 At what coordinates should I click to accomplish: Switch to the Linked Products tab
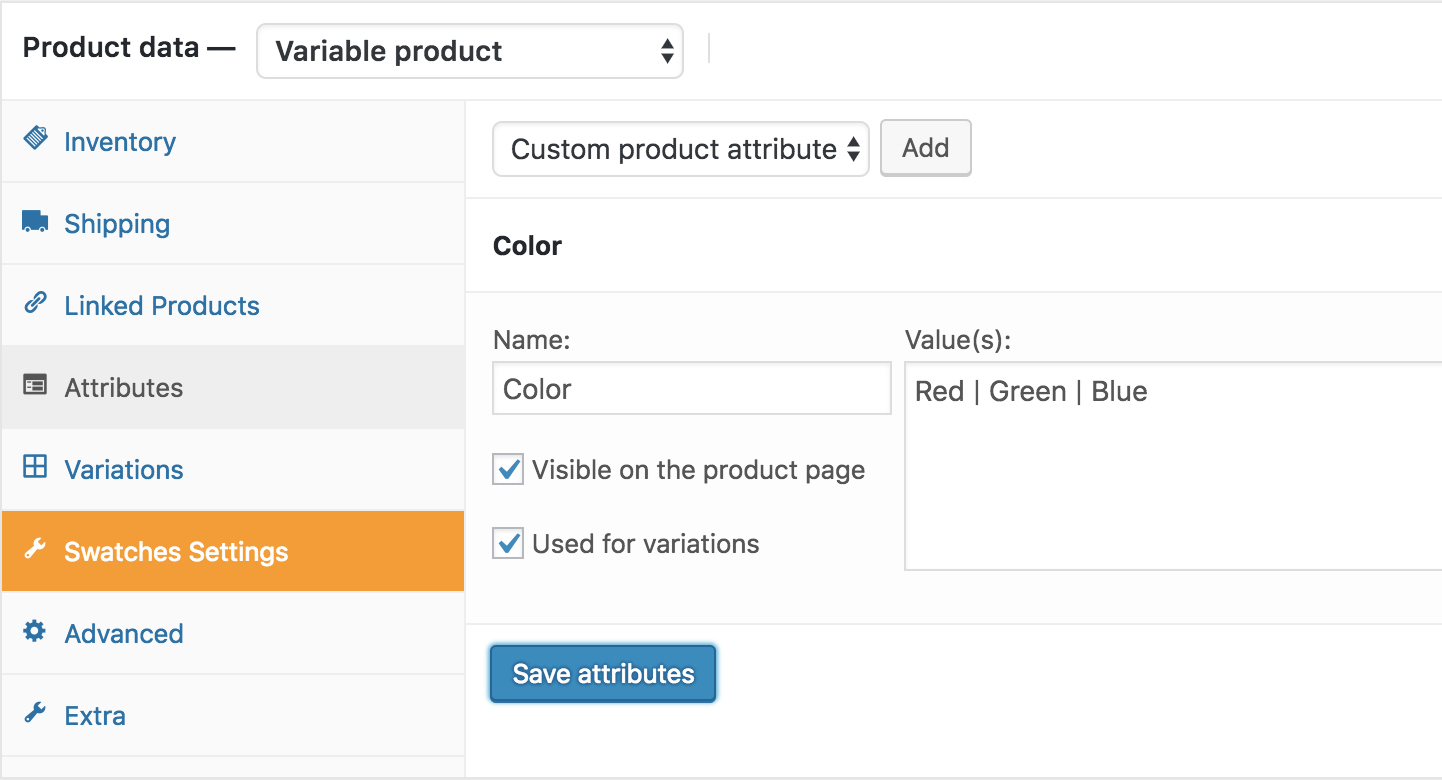[161, 304]
